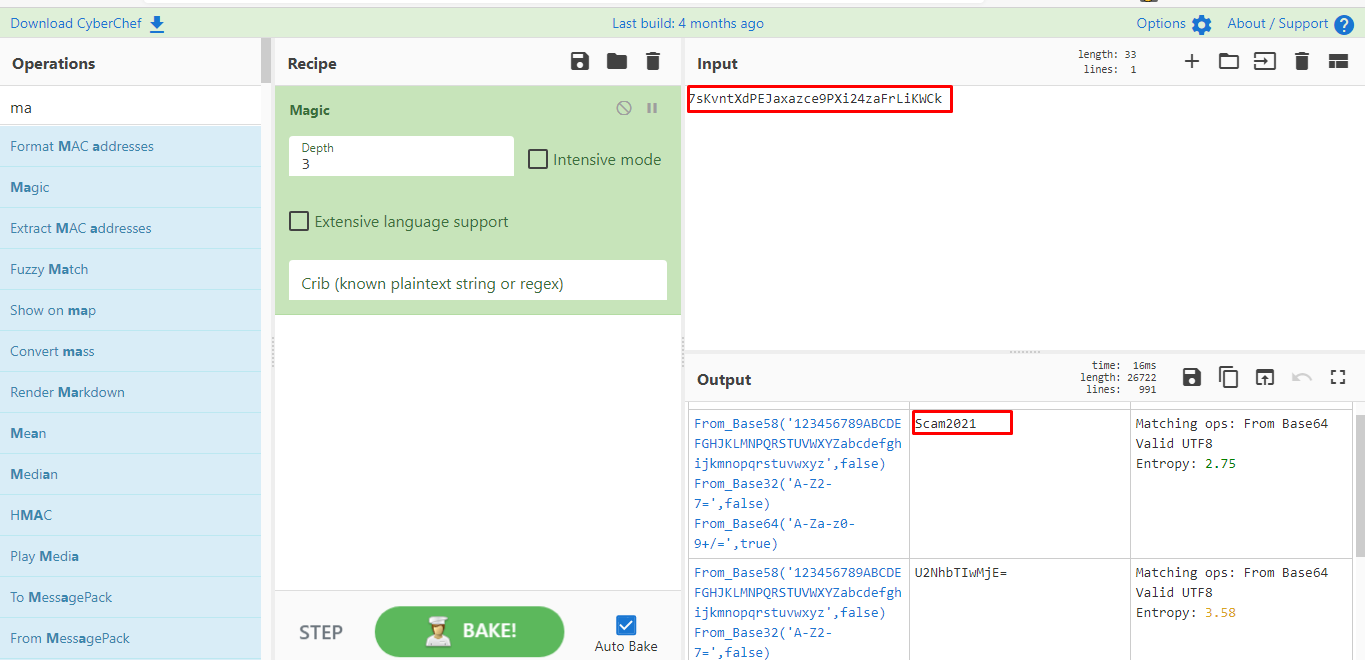Disable the Magic operation with the no-entry icon
The image size is (1365, 660).
click(x=623, y=107)
